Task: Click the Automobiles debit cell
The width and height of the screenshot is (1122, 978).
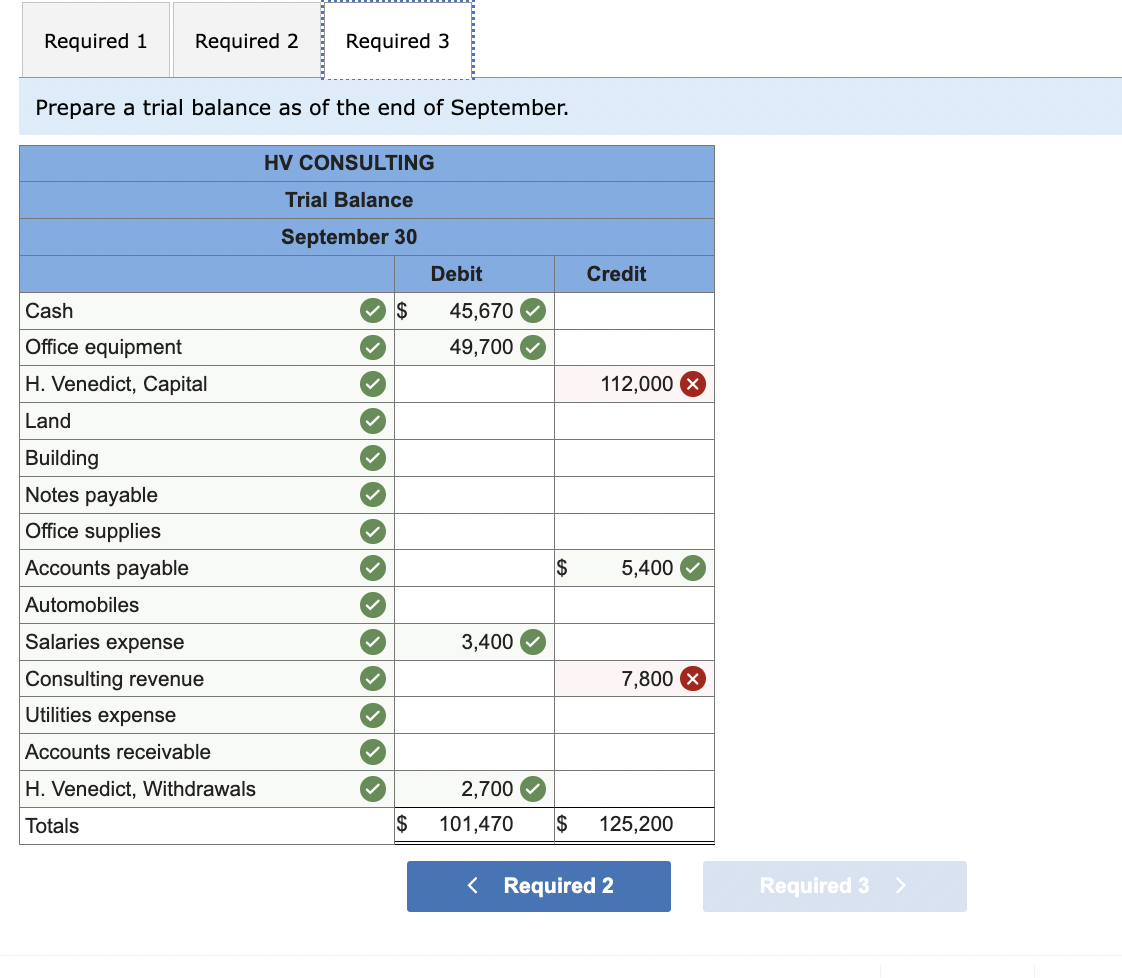Action: pos(474,605)
